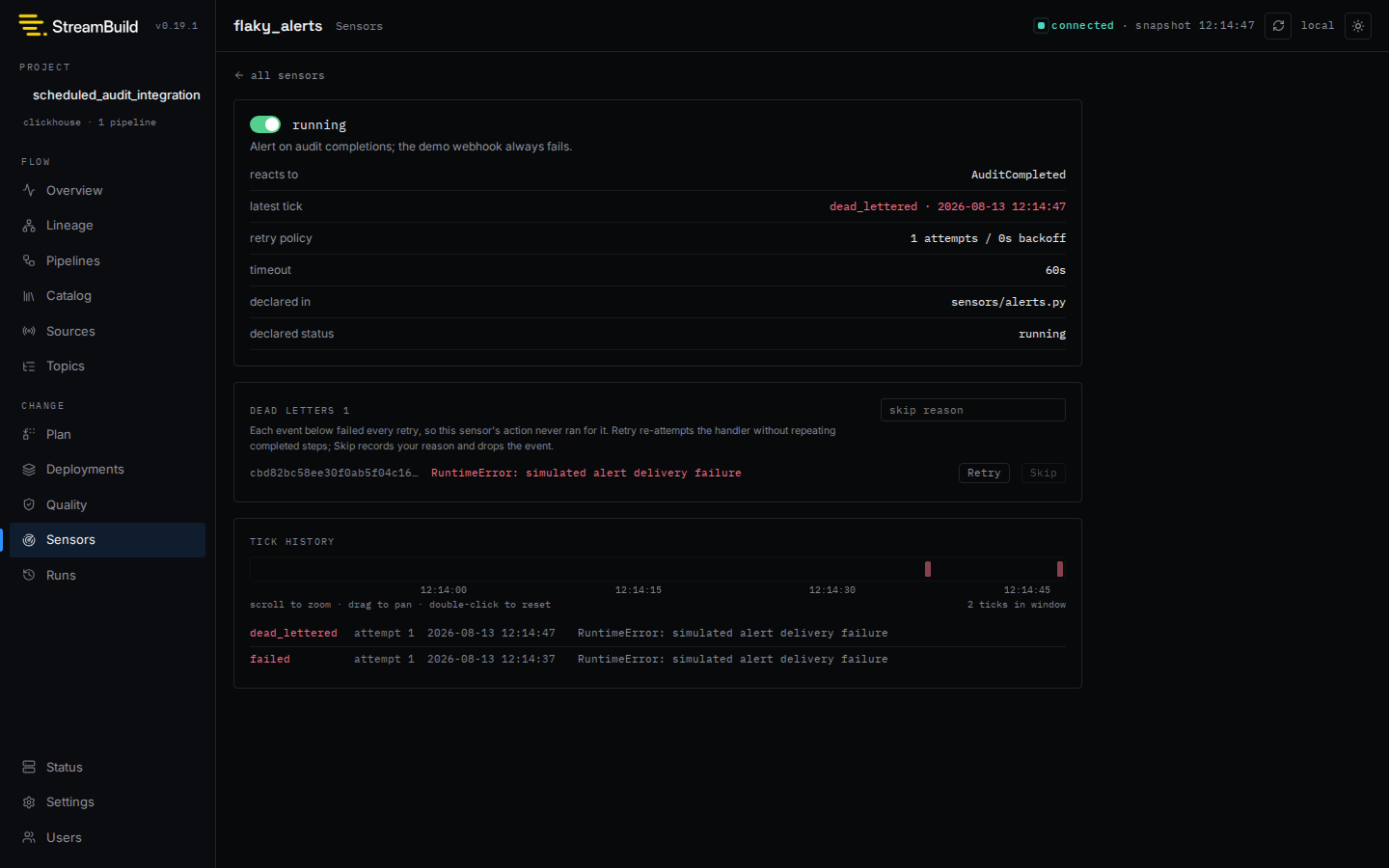This screenshot has height=868, width=1389.
Task: Click the Sensors radar icon
Action: pyautogui.click(x=29, y=540)
